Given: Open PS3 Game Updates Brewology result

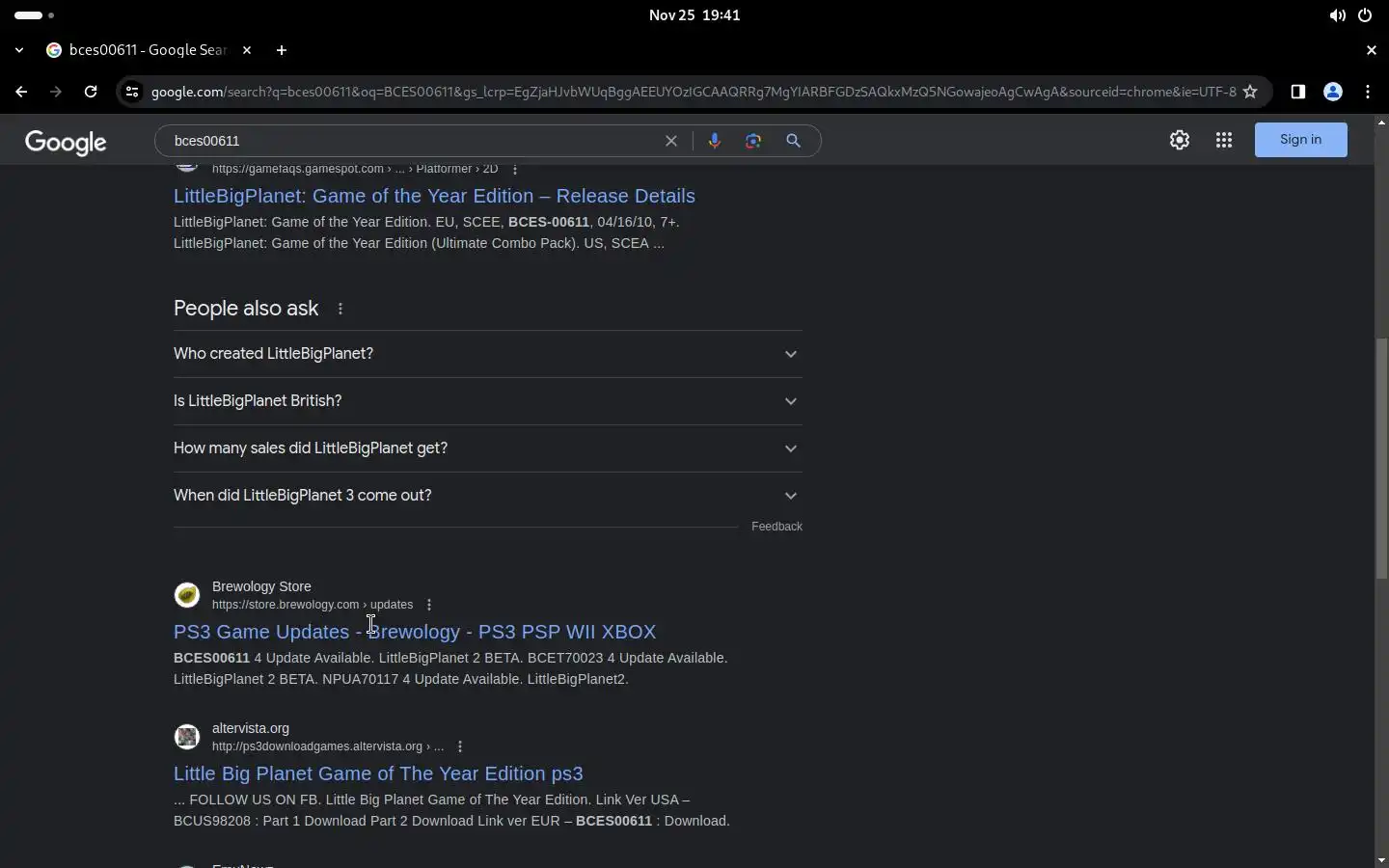Looking at the screenshot, I should (415, 632).
